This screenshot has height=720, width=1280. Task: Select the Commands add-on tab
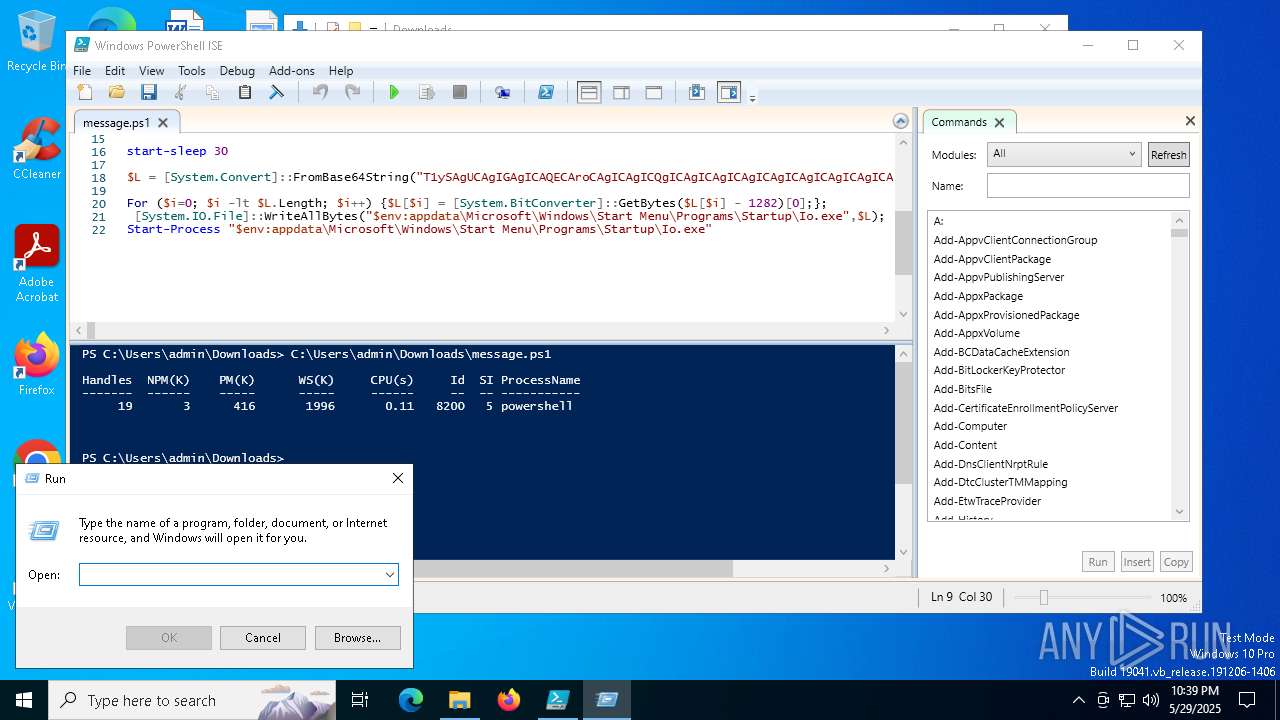pos(959,122)
